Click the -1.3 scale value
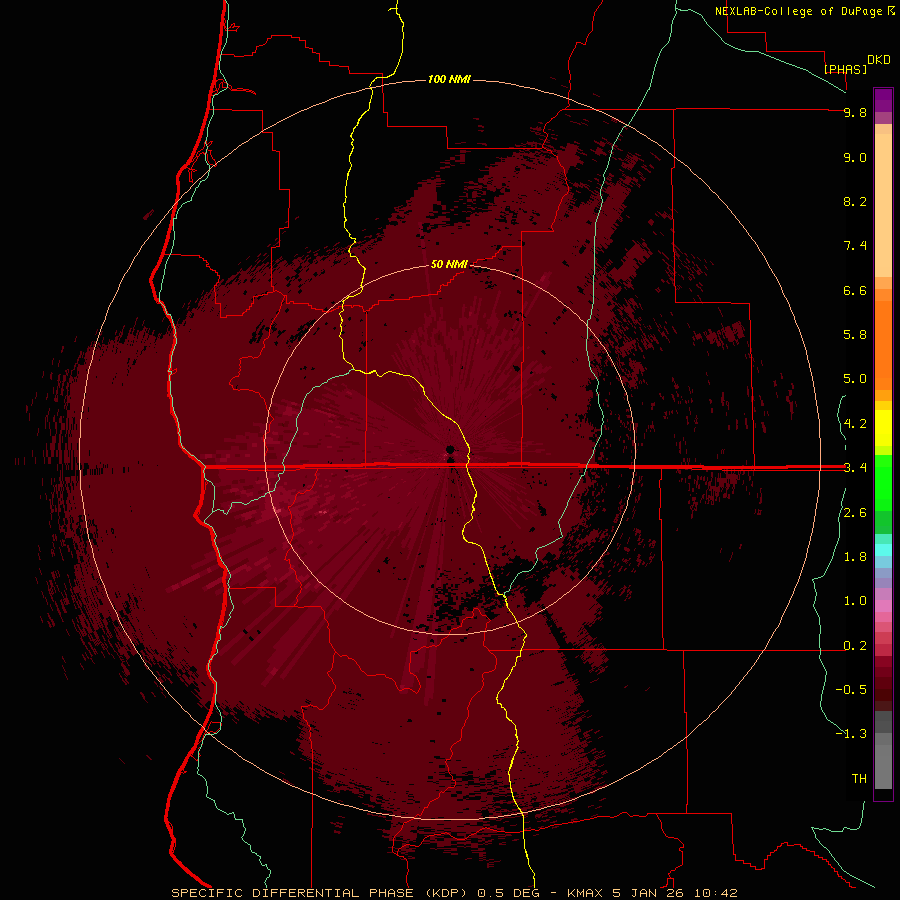900x900 pixels. 851,734
